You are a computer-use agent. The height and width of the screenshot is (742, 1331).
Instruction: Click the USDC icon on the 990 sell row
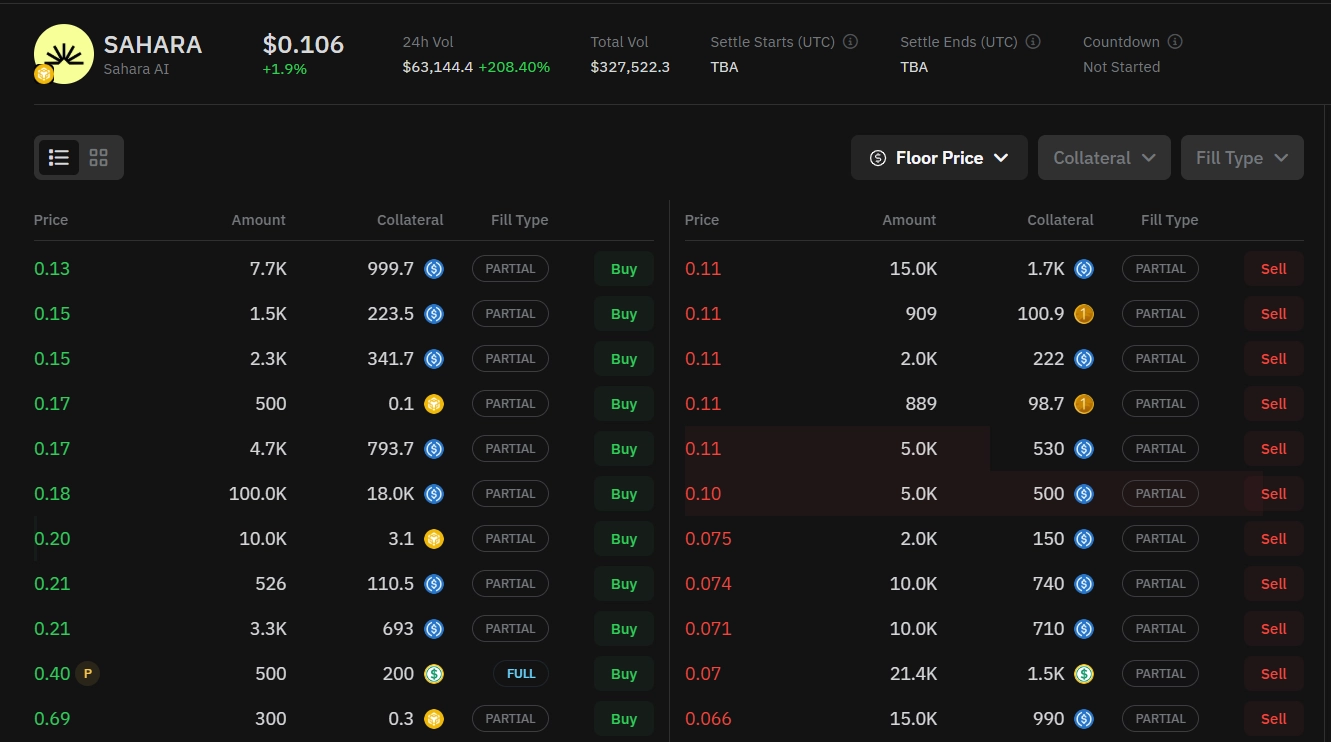(x=1083, y=718)
